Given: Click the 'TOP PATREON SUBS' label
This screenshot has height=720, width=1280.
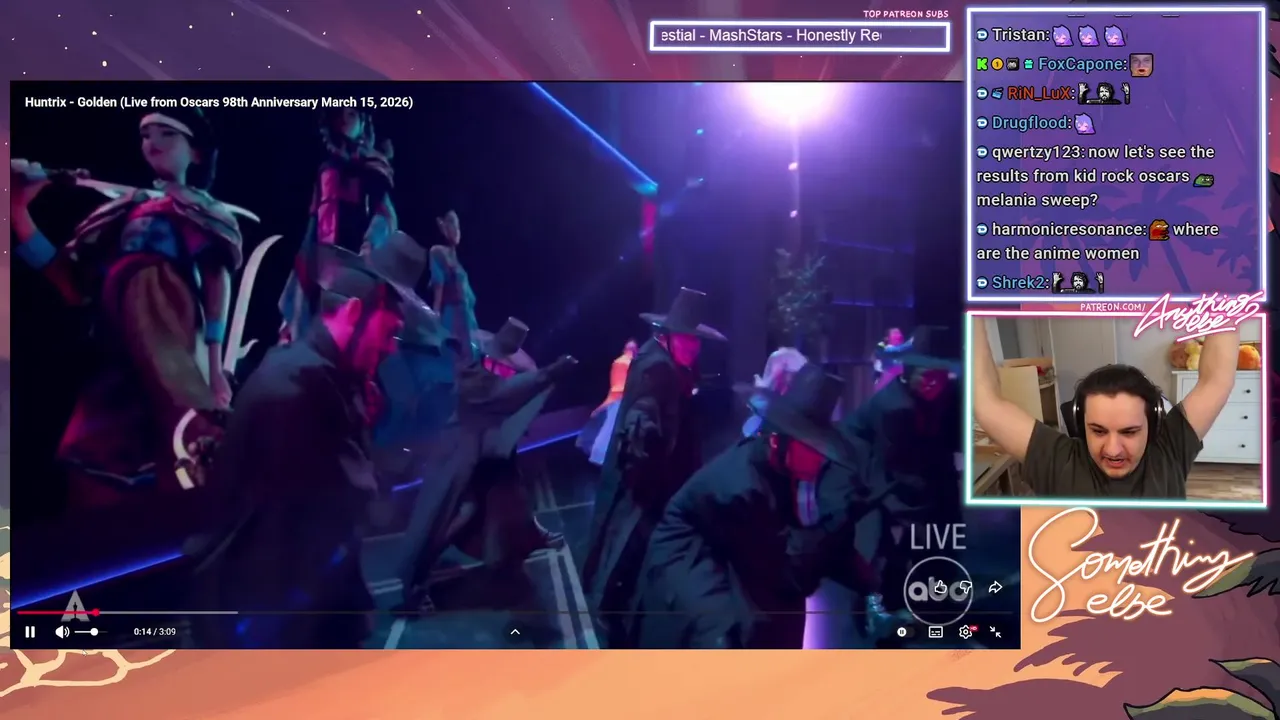Looking at the screenshot, I should click(905, 14).
